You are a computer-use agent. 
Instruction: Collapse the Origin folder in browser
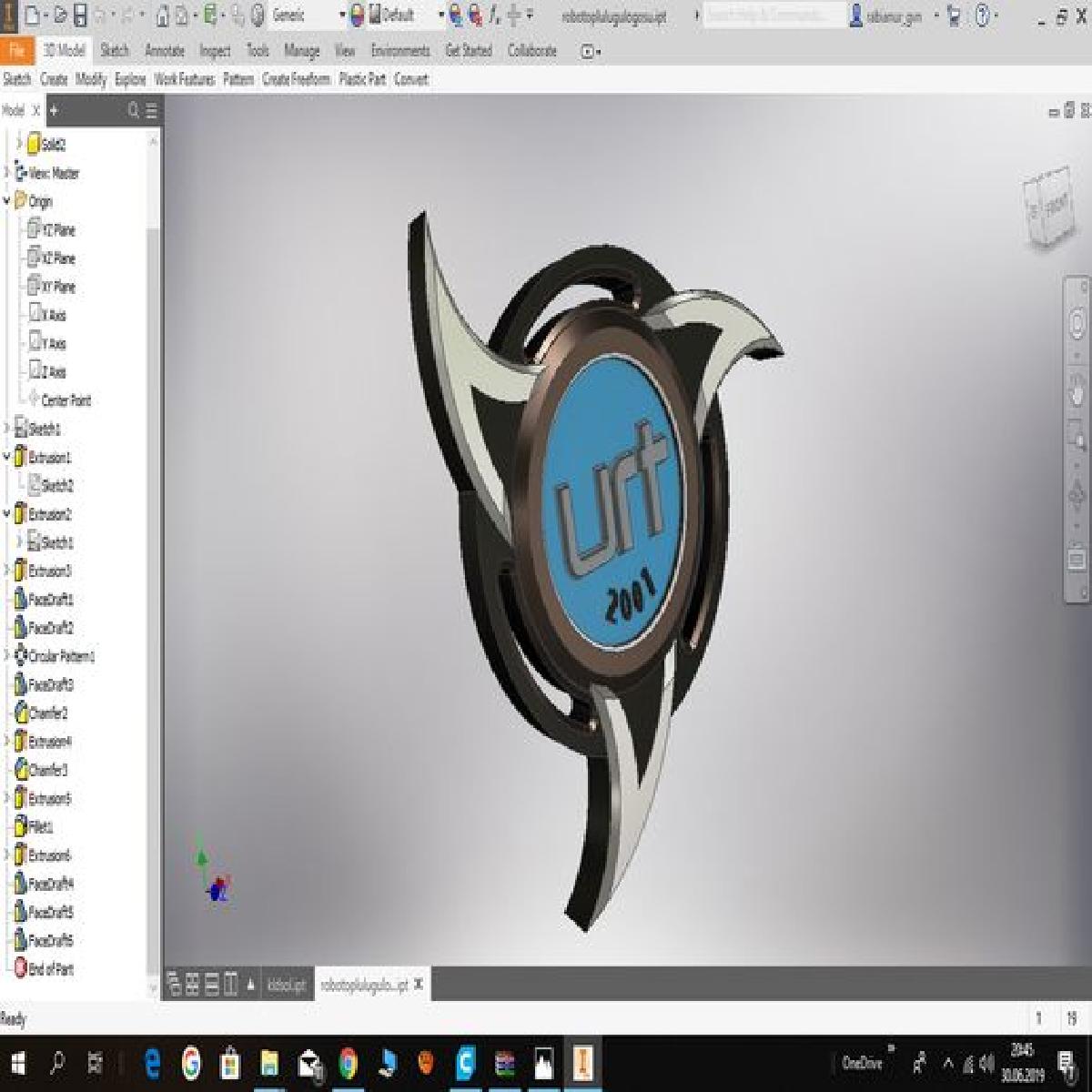click(8, 201)
